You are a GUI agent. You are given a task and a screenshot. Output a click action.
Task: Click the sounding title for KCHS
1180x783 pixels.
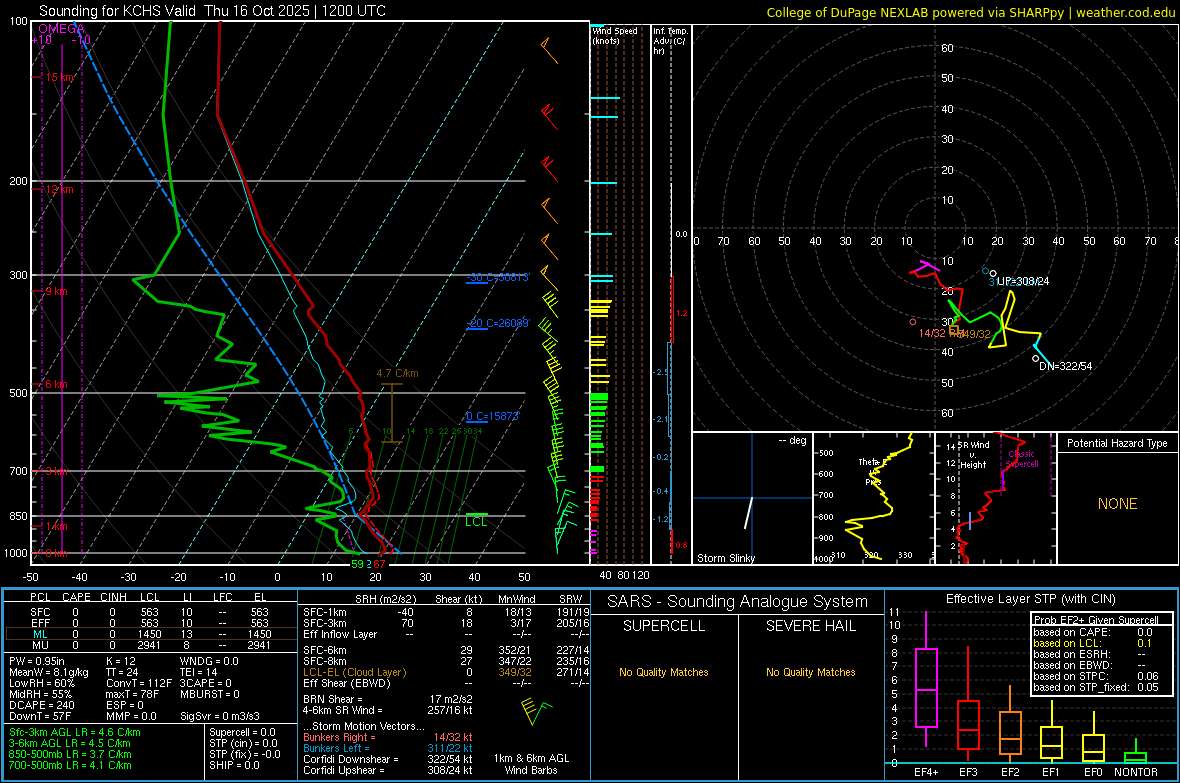pyautogui.click(x=212, y=11)
